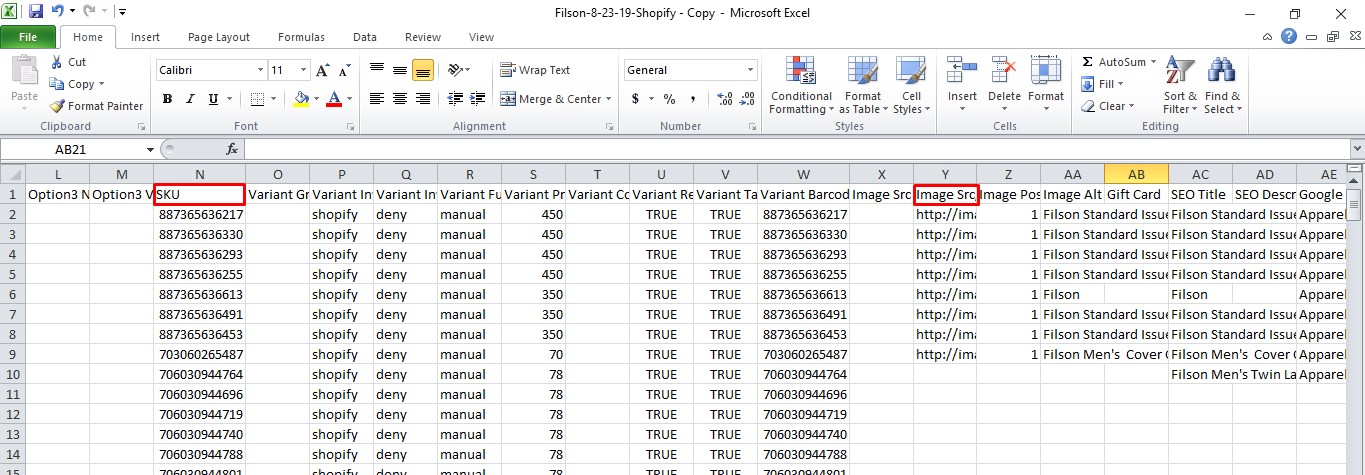Image resolution: width=1365 pixels, height=475 pixels.
Task: Toggle Align Text Left
Action: 377,99
